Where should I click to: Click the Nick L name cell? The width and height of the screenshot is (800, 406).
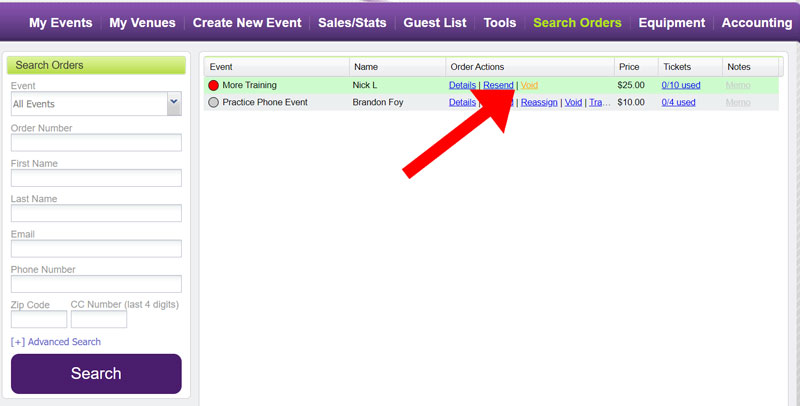click(x=365, y=85)
